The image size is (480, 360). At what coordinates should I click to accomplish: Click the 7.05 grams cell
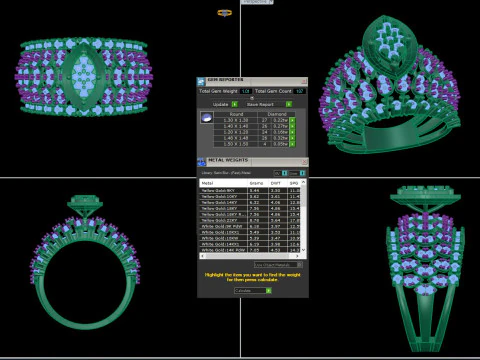[x=258, y=250]
